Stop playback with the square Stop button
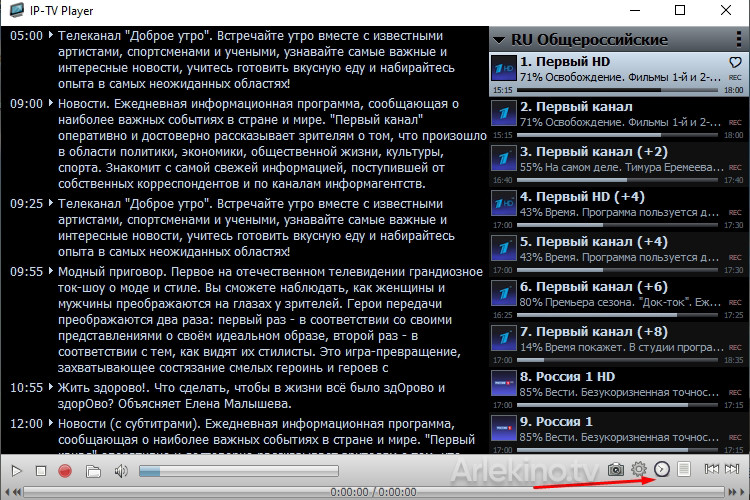This screenshot has height=500, width=750. click(x=41, y=471)
